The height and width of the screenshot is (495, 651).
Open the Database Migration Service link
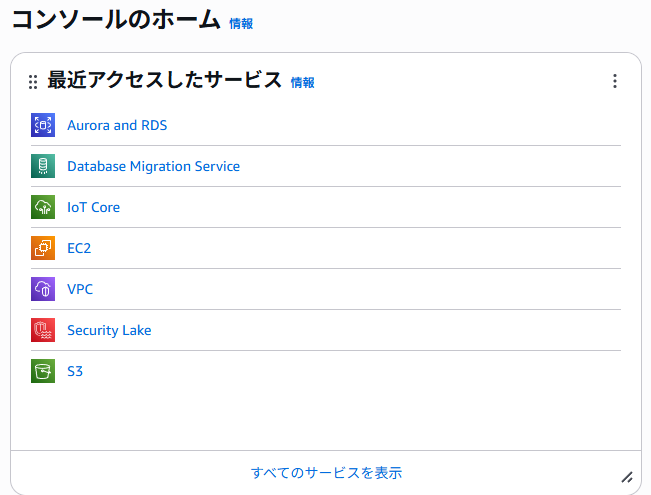(153, 166)
